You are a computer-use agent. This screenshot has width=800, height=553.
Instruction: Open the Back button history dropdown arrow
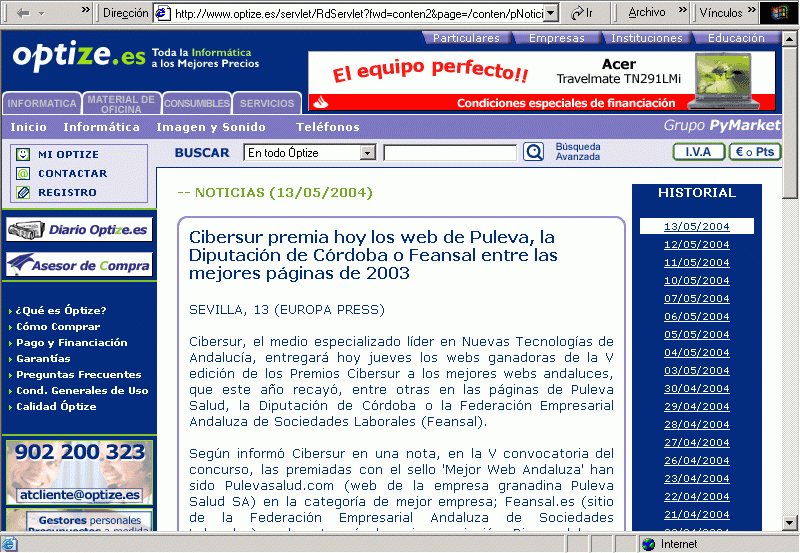point(42,13)
